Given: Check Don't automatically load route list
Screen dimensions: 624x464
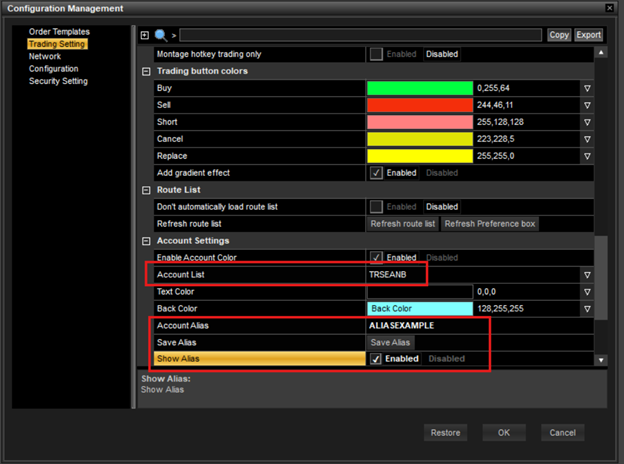Looking at the screenshot, I should pyautogui.click(x=376, y=206).
